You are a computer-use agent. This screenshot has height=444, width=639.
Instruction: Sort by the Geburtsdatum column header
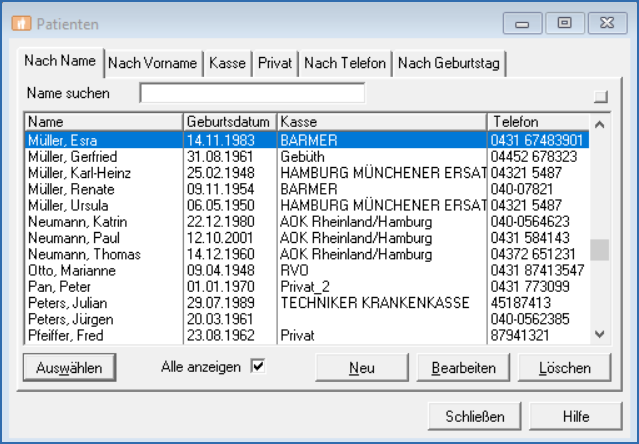pos(230,122)
